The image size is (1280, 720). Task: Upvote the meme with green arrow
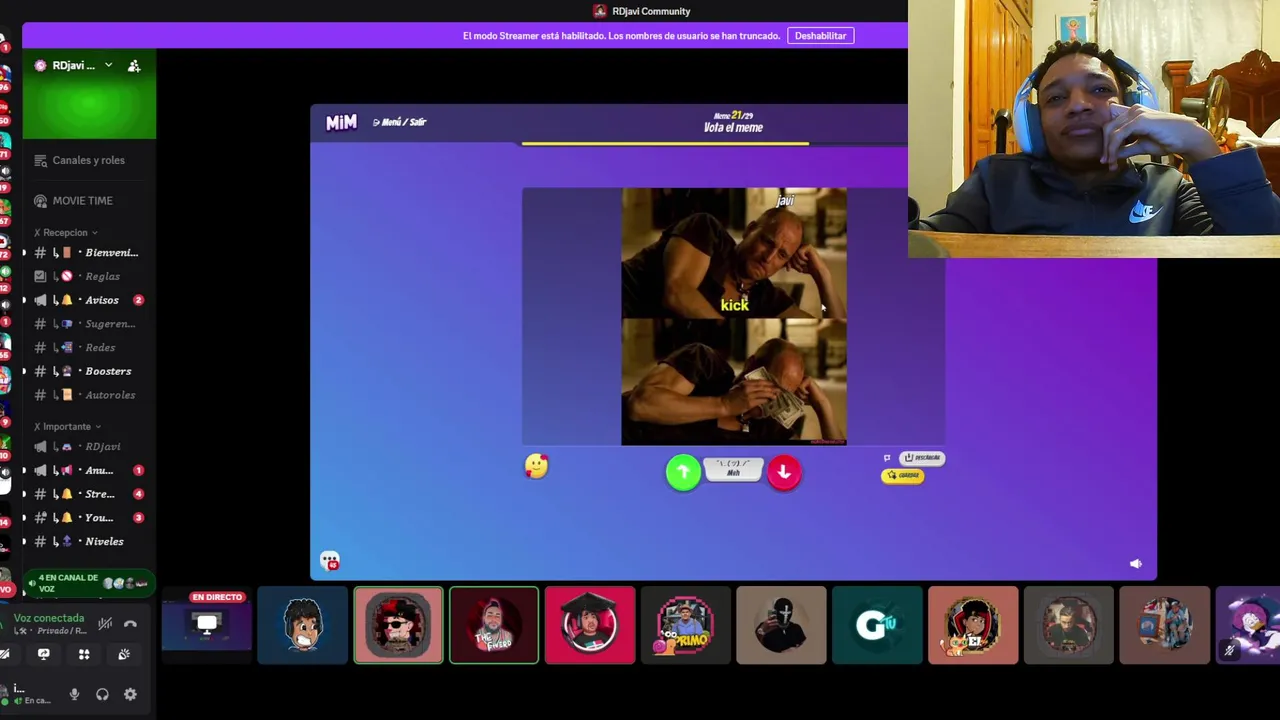tap(683, 472)
